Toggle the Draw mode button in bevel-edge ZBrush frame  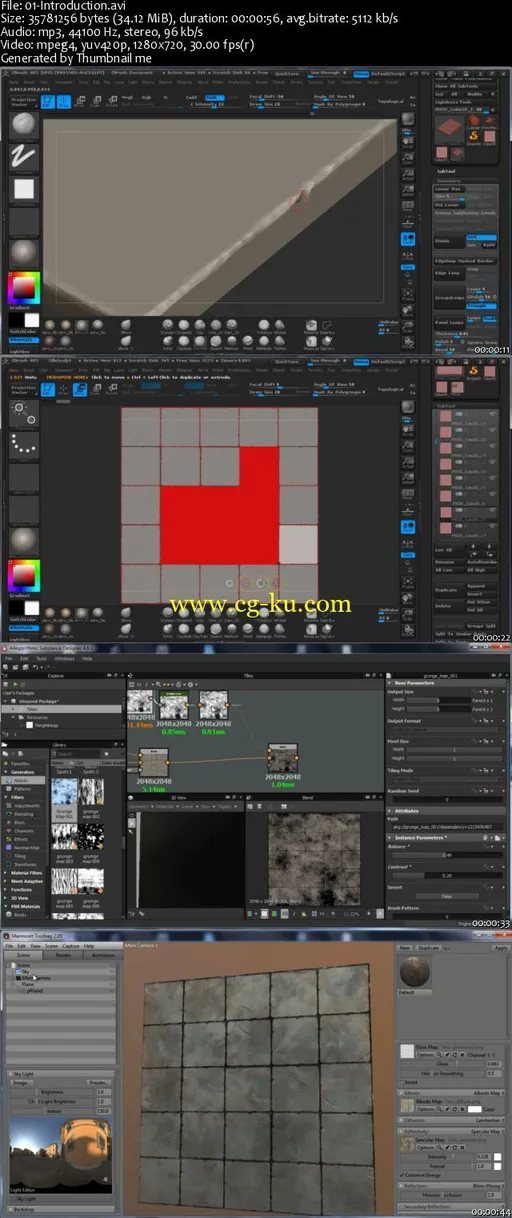pyautogui.click(x=64, y=102)
